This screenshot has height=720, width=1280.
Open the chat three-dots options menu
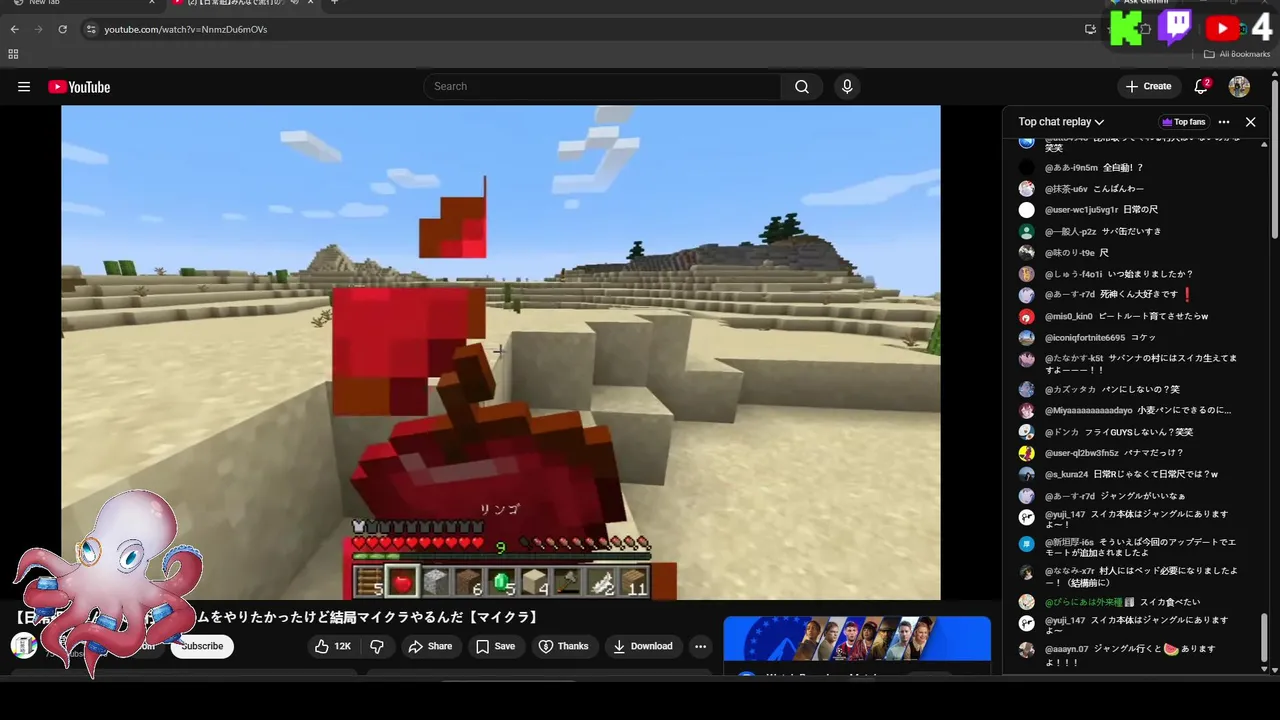point(1224,122)
